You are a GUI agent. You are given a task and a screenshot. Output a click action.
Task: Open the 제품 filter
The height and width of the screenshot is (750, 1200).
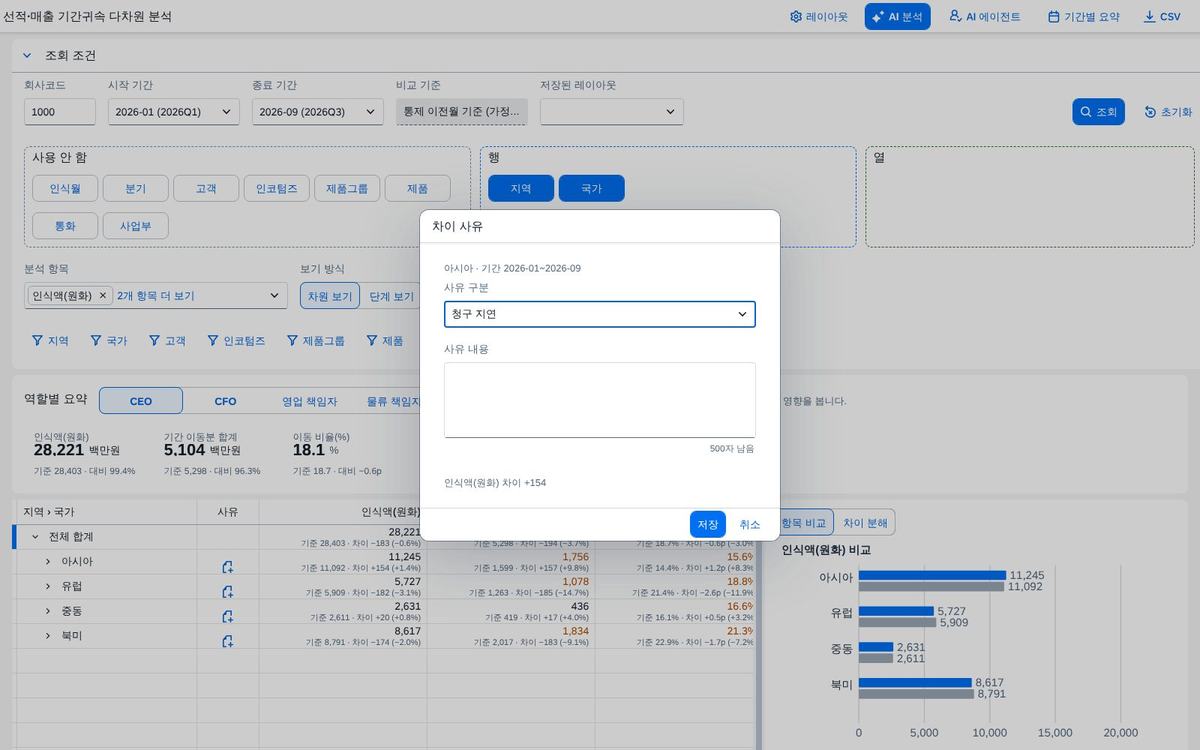pyautogui.click(x=385, y=341)
